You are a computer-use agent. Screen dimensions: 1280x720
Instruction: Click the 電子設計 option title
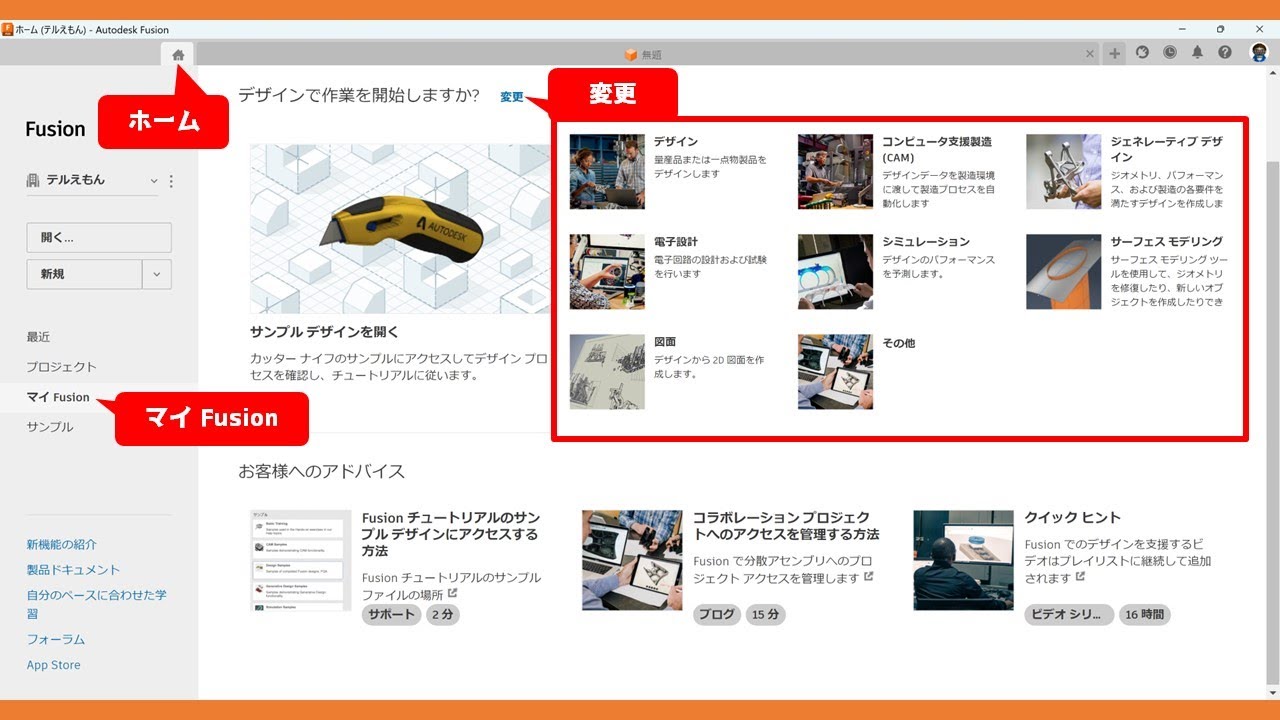[676, 242]
